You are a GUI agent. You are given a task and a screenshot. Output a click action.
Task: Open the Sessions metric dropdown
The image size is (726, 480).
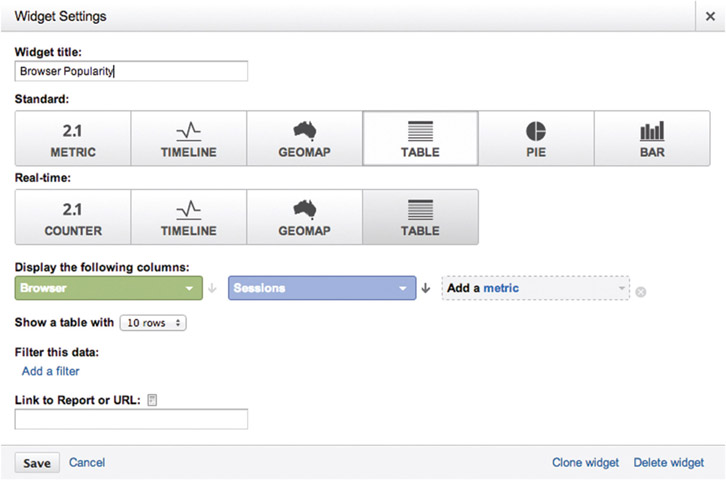tap(321, 288)
